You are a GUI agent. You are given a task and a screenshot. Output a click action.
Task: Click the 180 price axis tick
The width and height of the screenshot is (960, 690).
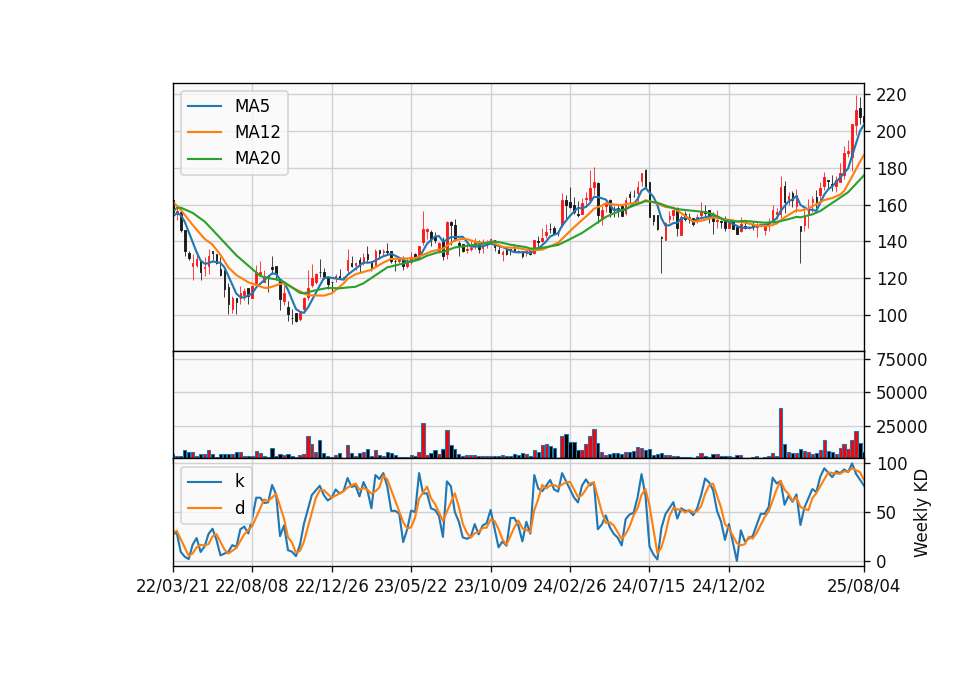[891, 168]
